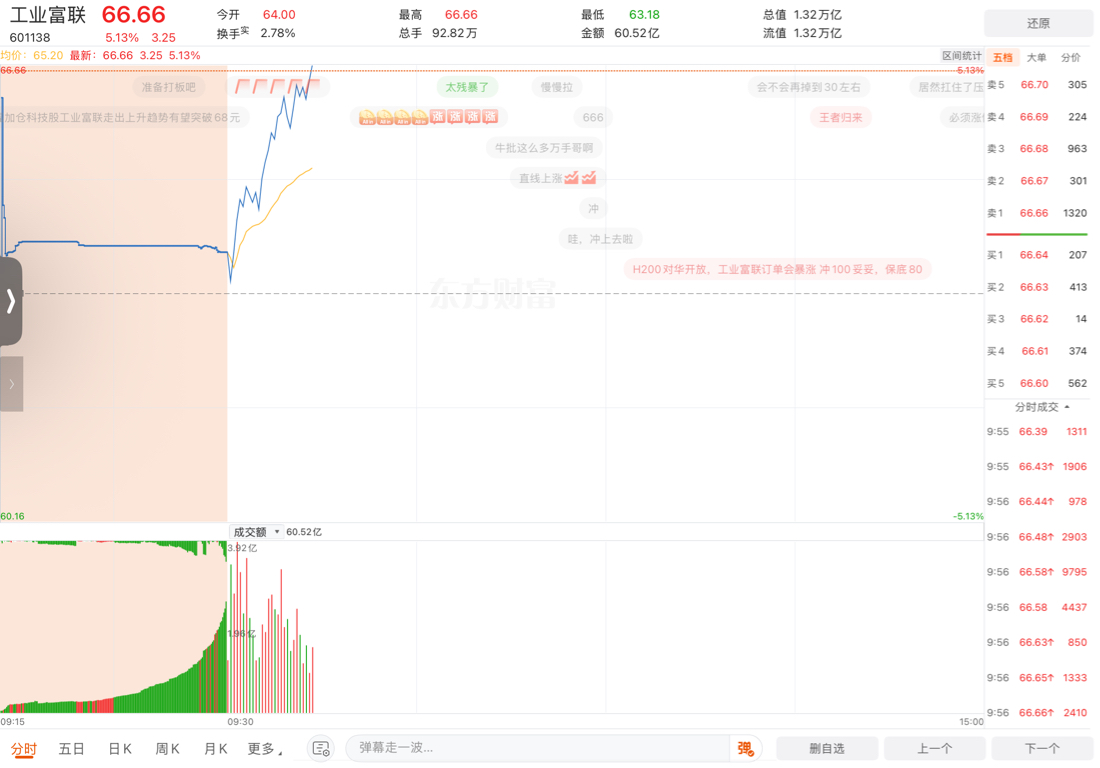Expand the small gray left arrow tab
1100x768 pixels.
[11, 384]
